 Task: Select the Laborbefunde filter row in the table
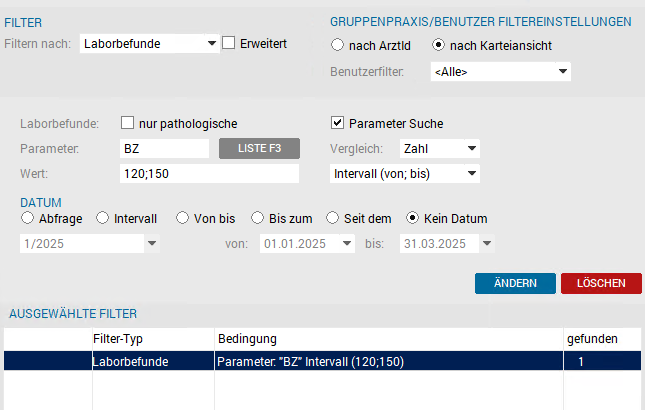coord(322,361)
